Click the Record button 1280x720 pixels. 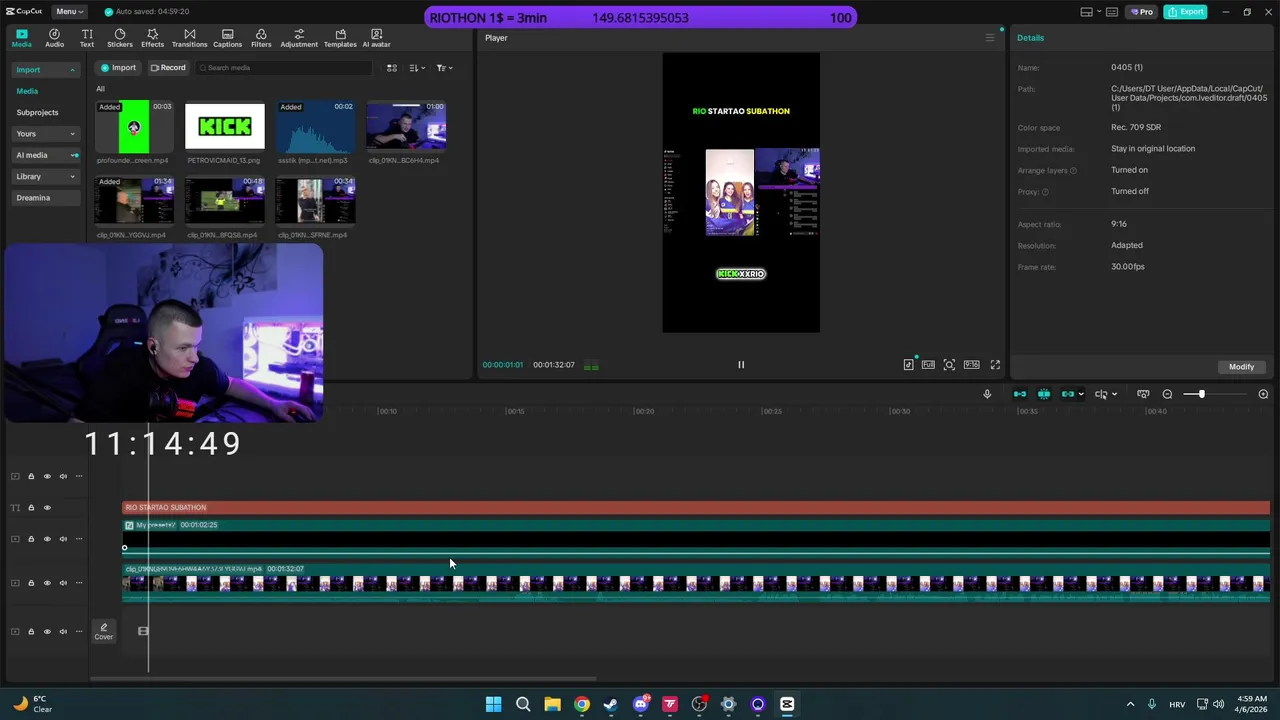click(x=168, y=68)
